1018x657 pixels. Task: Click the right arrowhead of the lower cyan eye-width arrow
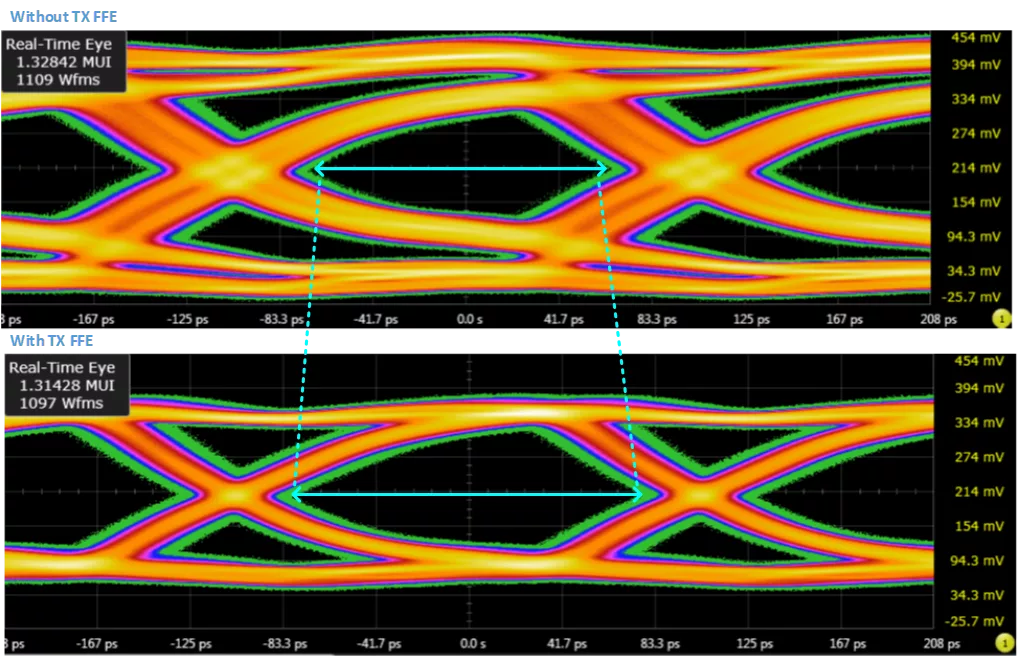(636, 495)
